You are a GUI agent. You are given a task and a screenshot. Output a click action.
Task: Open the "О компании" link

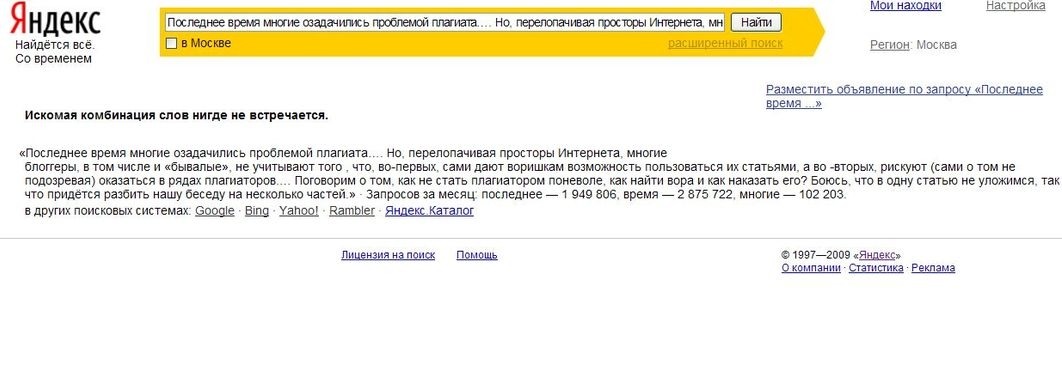(x=811, y=268)
